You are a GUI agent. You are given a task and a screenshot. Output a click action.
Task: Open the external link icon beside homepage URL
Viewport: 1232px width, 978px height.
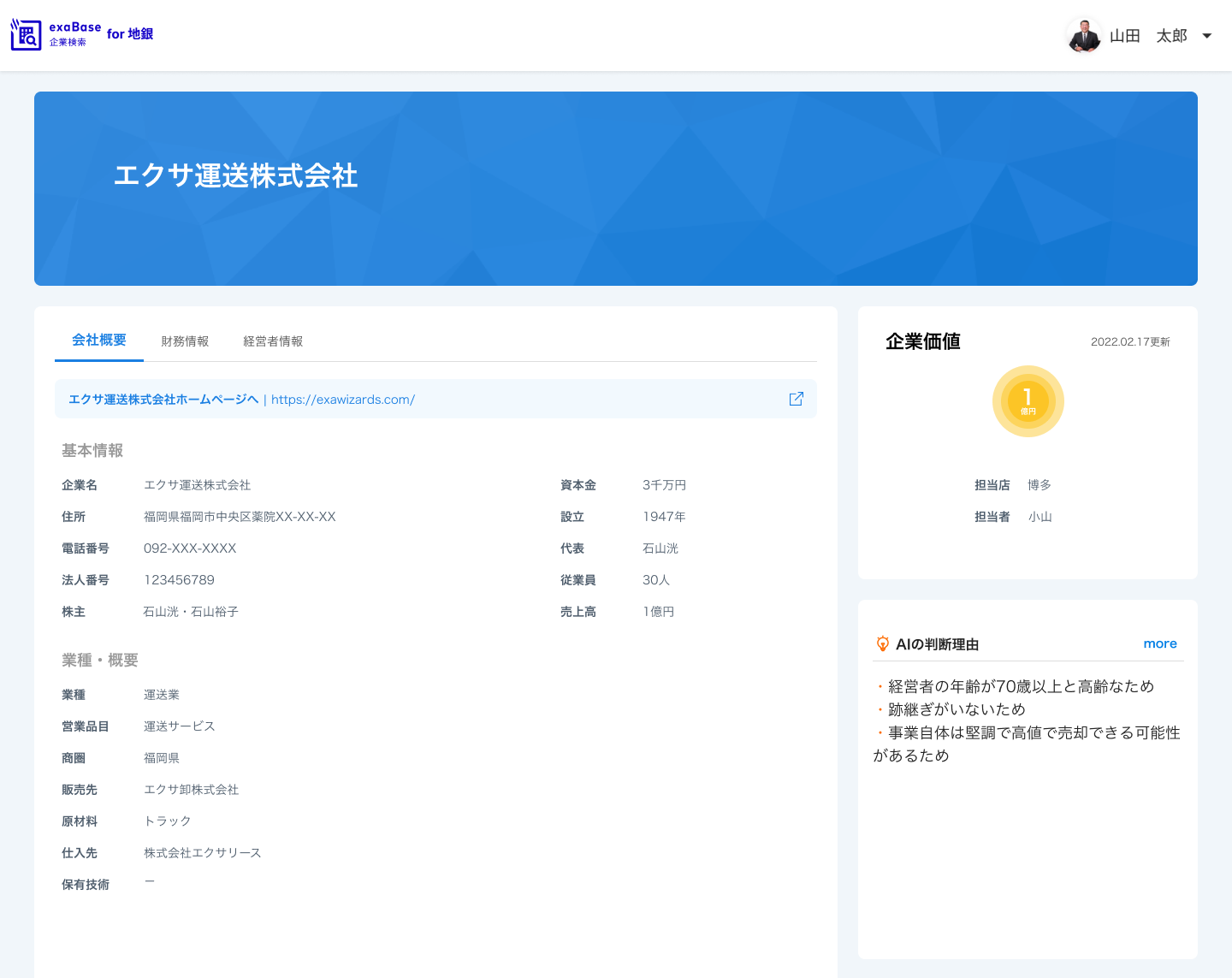pos(796,399)
